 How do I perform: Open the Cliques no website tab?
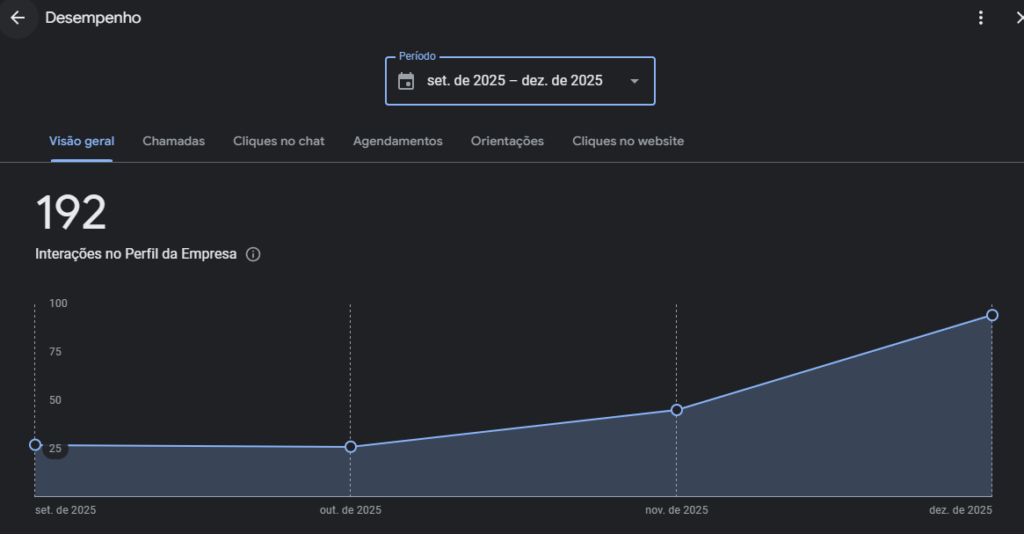click(628, 141)
